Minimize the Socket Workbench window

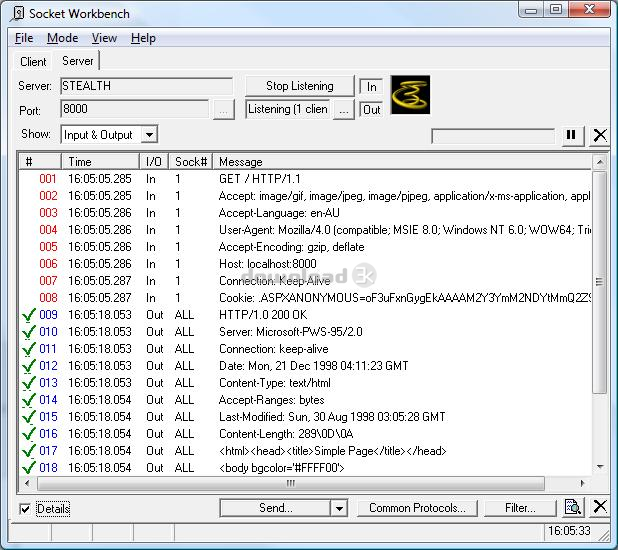pyautogui.click(x=531, y=9)
